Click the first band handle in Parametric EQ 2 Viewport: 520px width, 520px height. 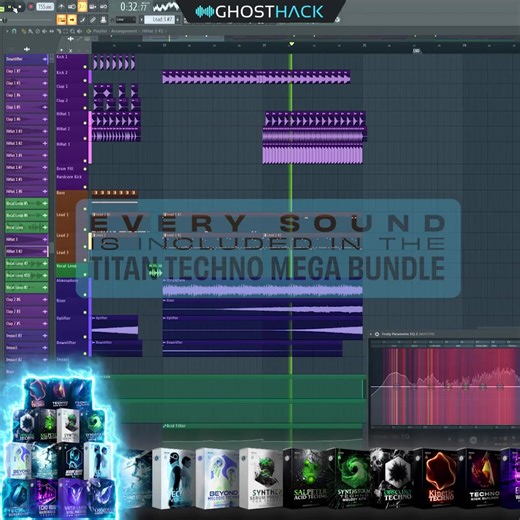point(396,388)
